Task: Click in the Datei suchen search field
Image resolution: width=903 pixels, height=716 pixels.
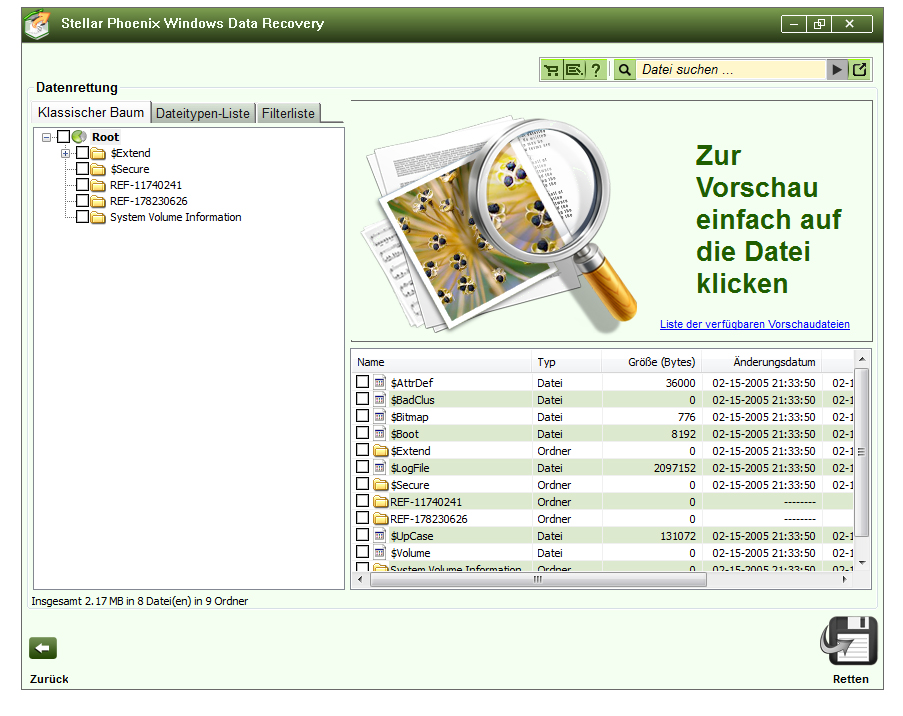Action: [730, 70]
